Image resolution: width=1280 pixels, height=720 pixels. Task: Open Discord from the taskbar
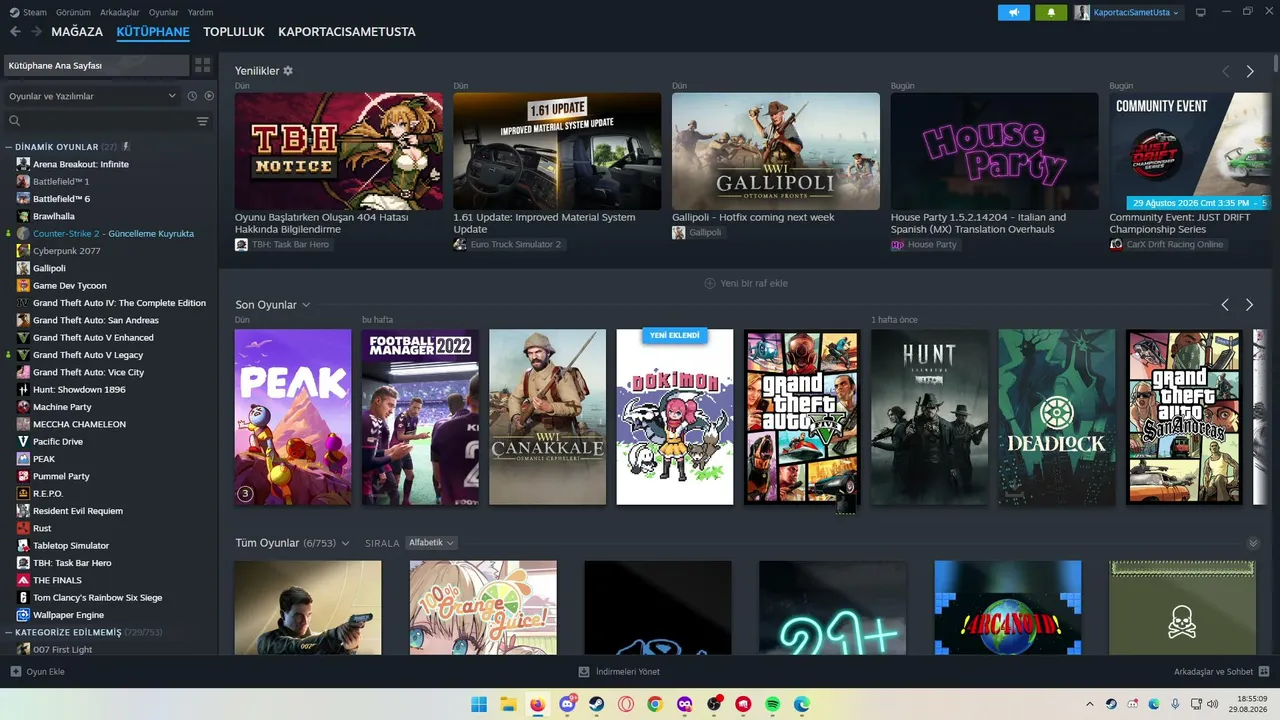point(567,704)
